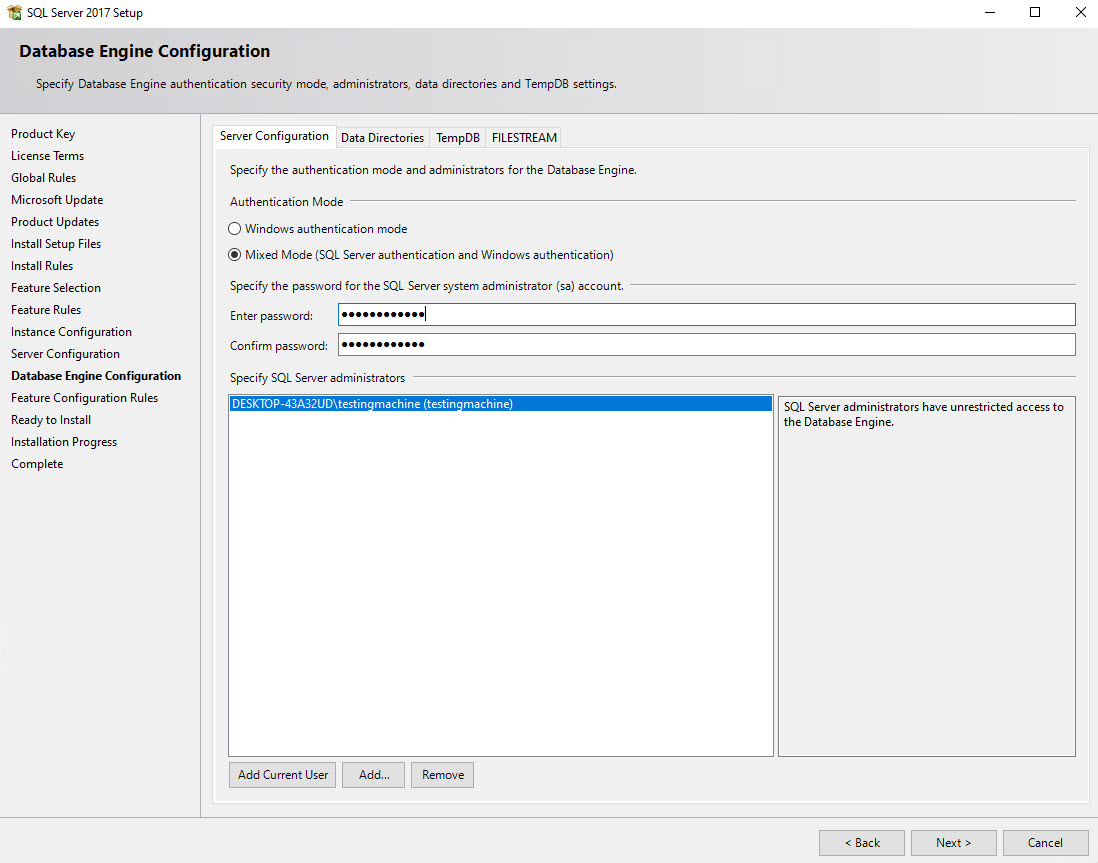Cancel the SQL Server setup
The width and height of the screenshot is (1098, 863).
(x=1045, y=843)
